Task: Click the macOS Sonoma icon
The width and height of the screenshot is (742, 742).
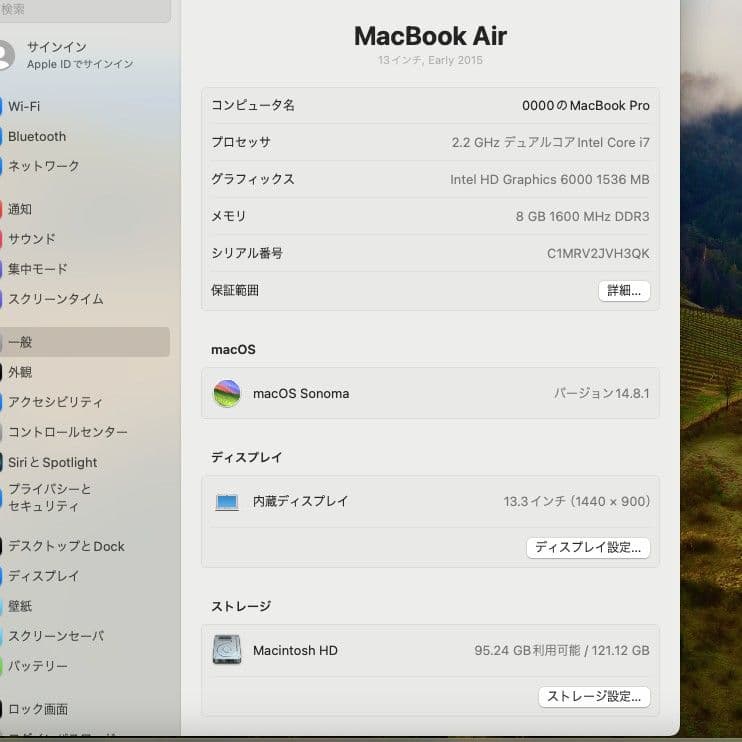Action: coord(227,393)
